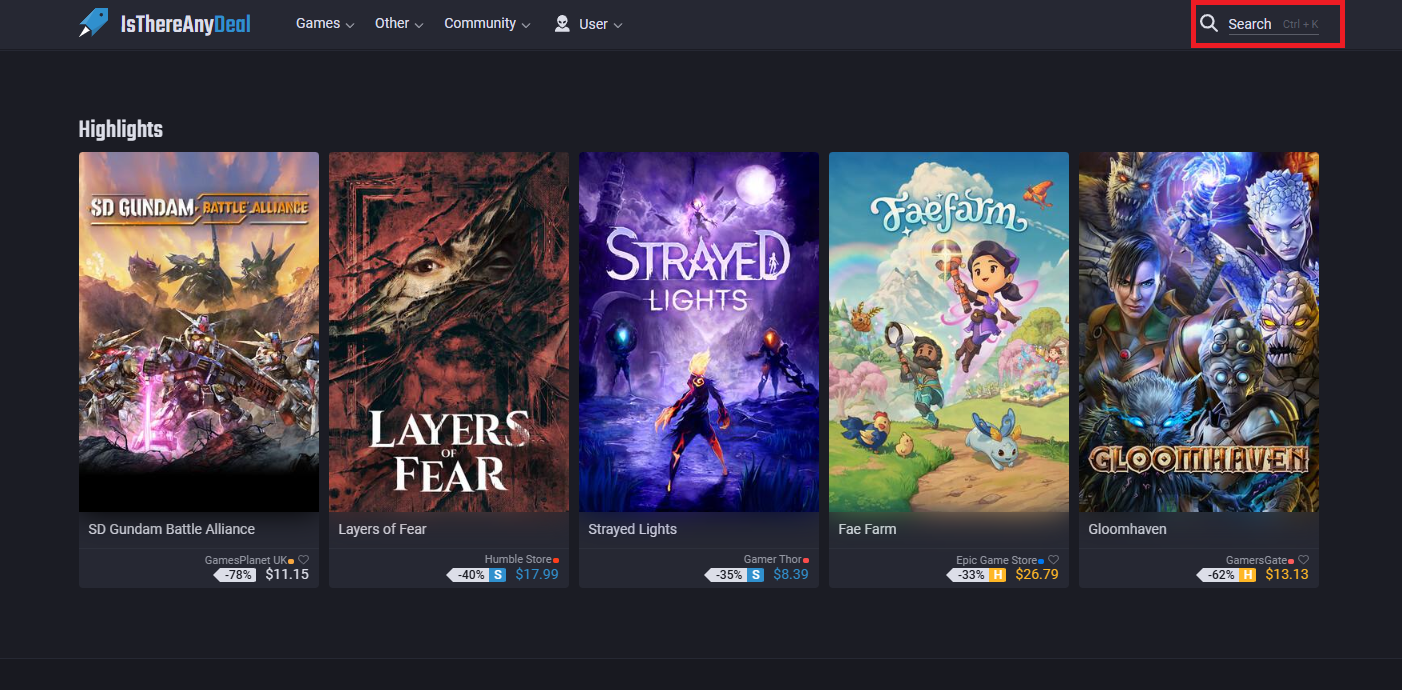Click the search magnifying glass icon
This screenshot has width=1402, height=690.
click(1209, 23)
